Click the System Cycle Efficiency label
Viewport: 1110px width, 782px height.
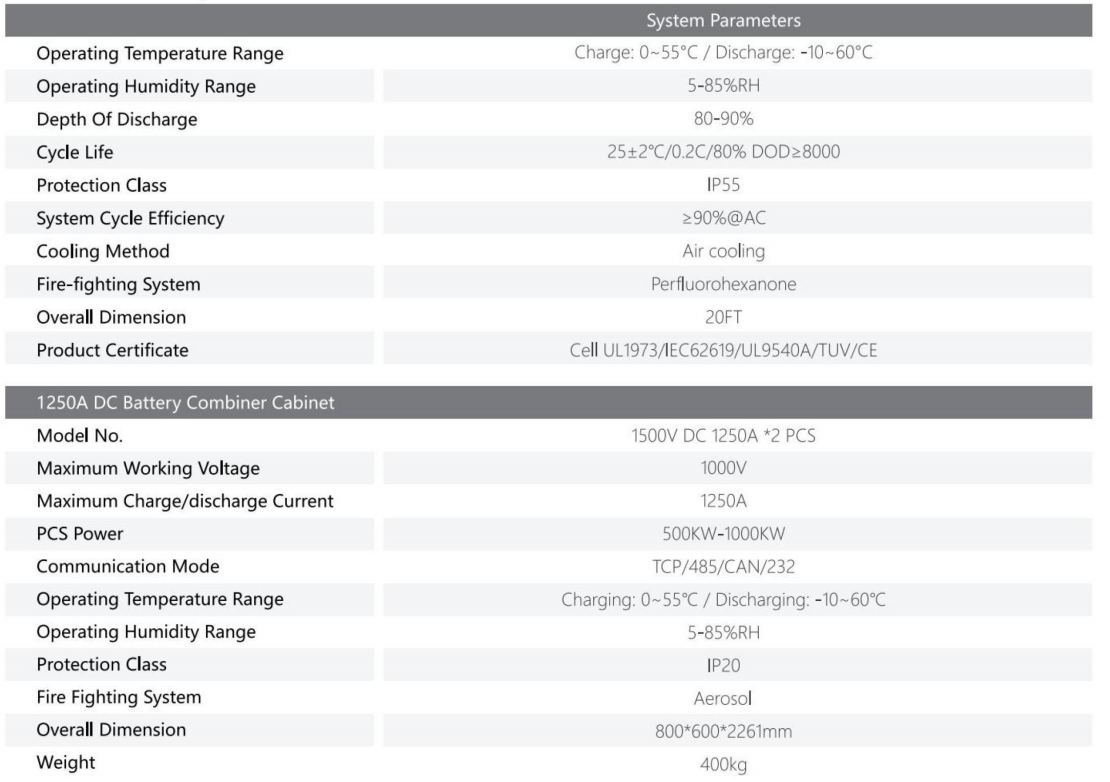[130, 218]
